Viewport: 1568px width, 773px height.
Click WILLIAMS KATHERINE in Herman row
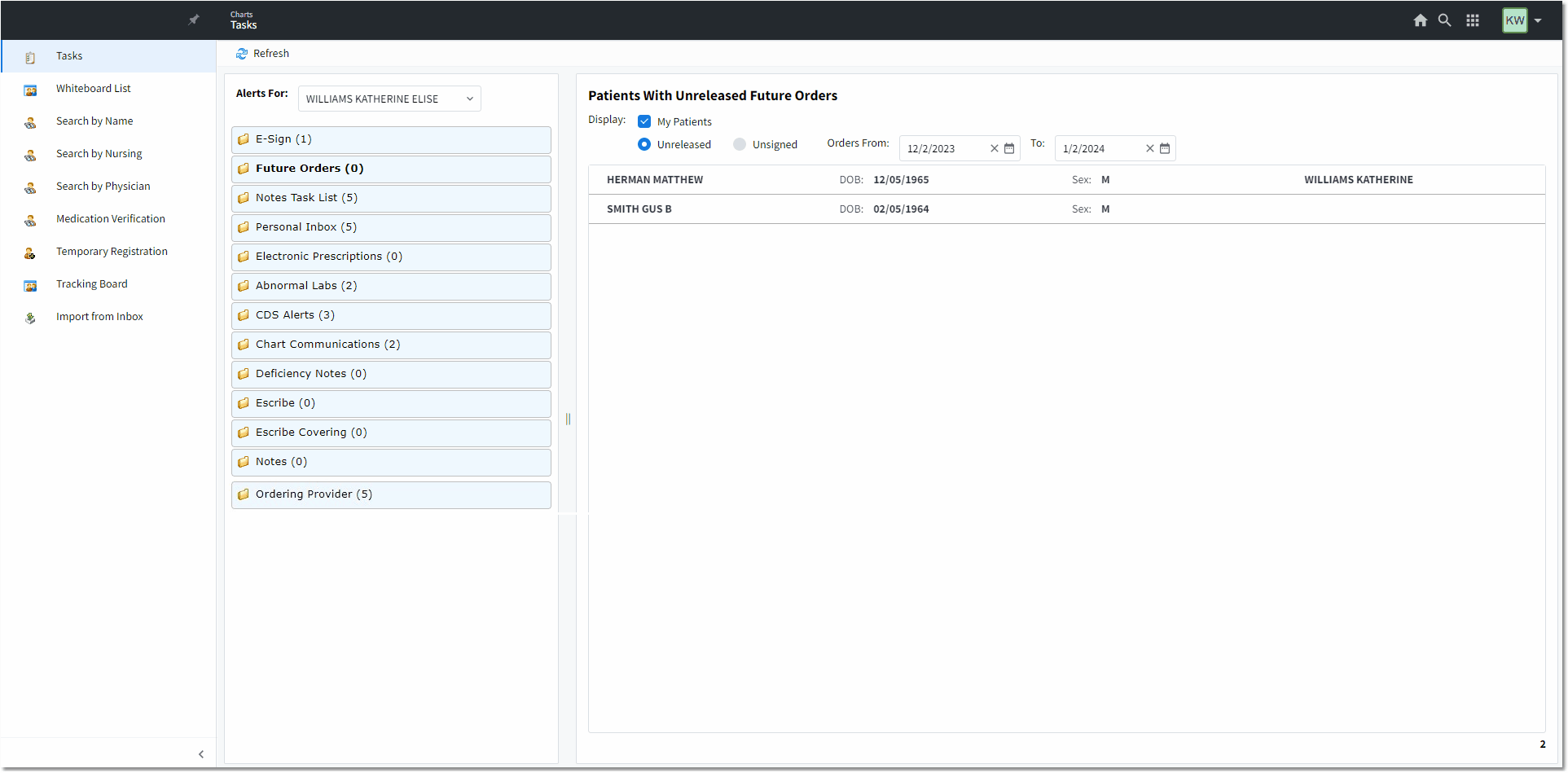point(1359,180)
